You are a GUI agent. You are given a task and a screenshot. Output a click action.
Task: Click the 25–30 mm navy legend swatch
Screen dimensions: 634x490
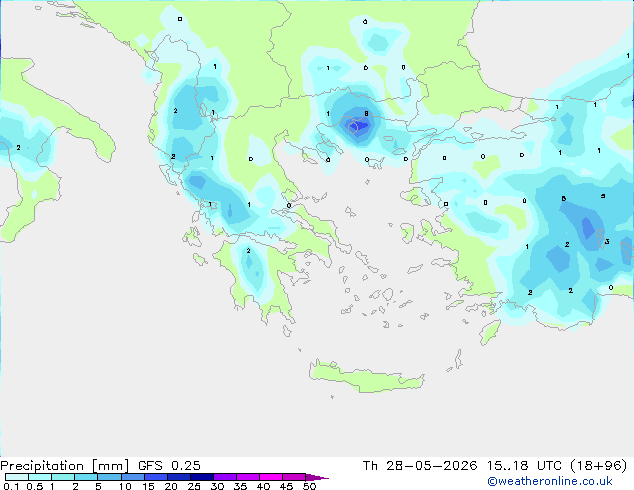201,477
